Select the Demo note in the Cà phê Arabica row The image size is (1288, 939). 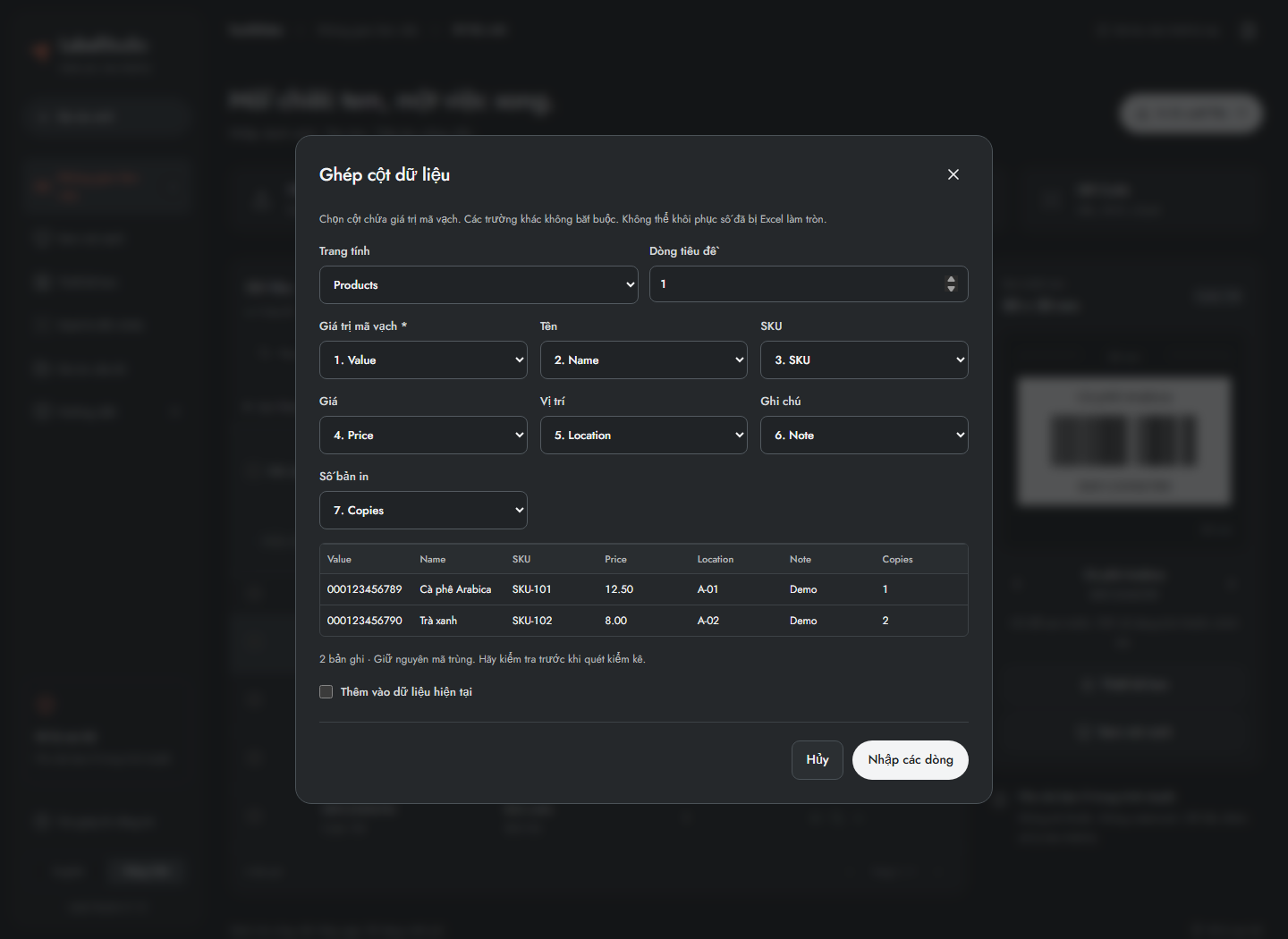[x=803, y=589]
